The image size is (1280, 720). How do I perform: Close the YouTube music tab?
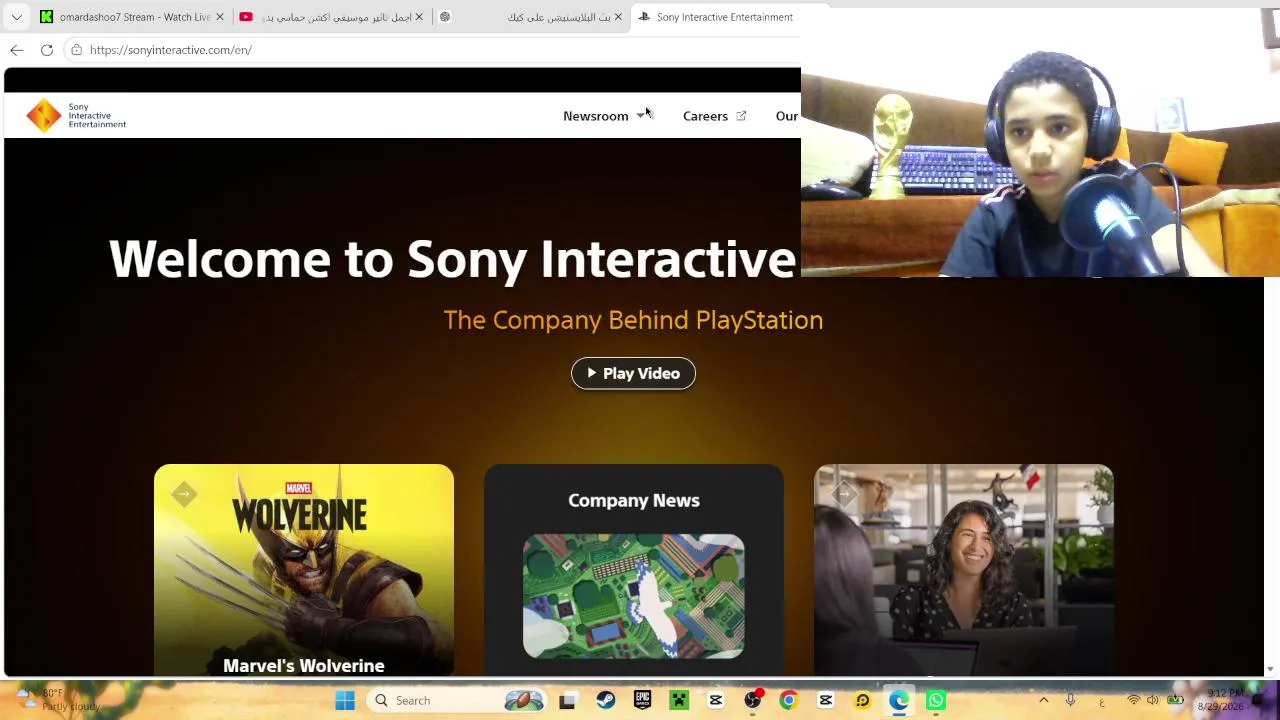pos(419,17)
